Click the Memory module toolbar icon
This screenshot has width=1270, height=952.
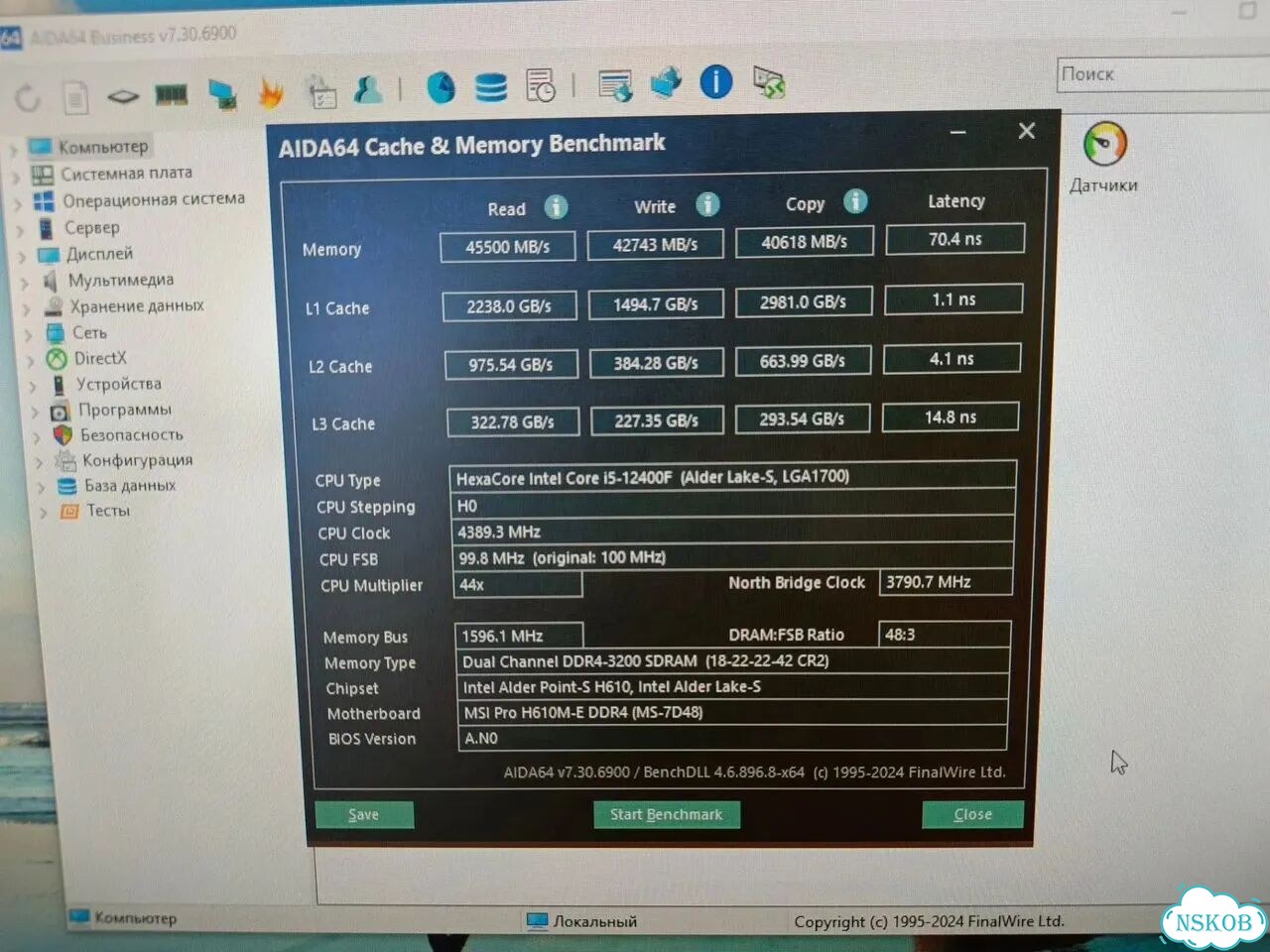[172, 95]
